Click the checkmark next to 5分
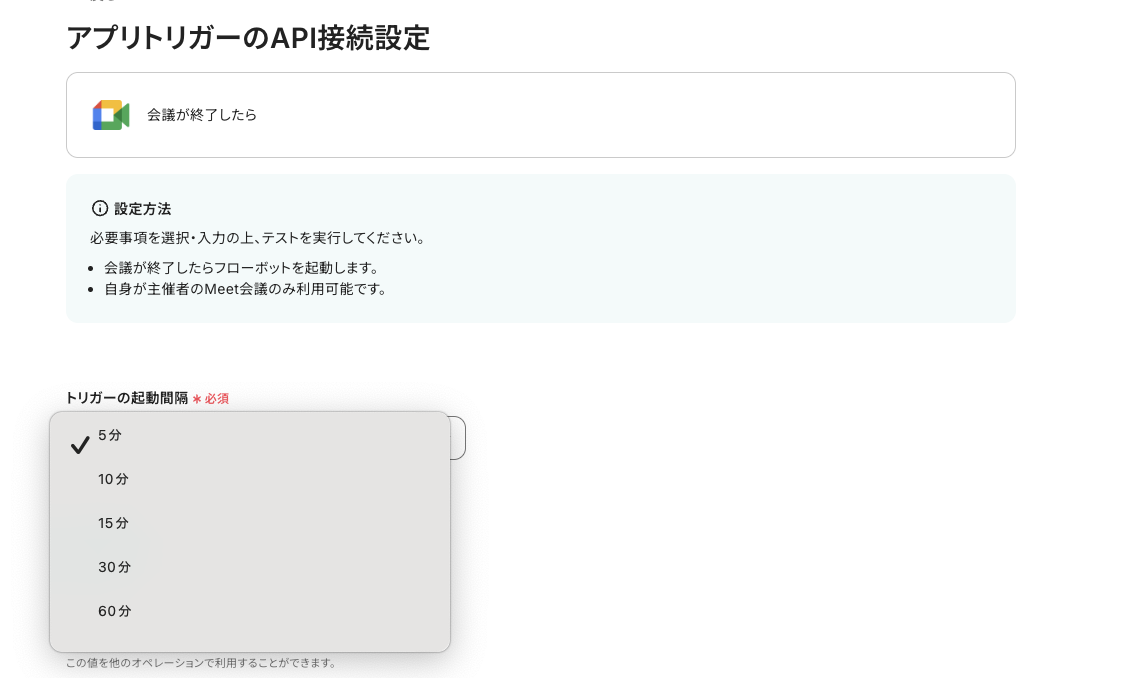 point(80,444)
